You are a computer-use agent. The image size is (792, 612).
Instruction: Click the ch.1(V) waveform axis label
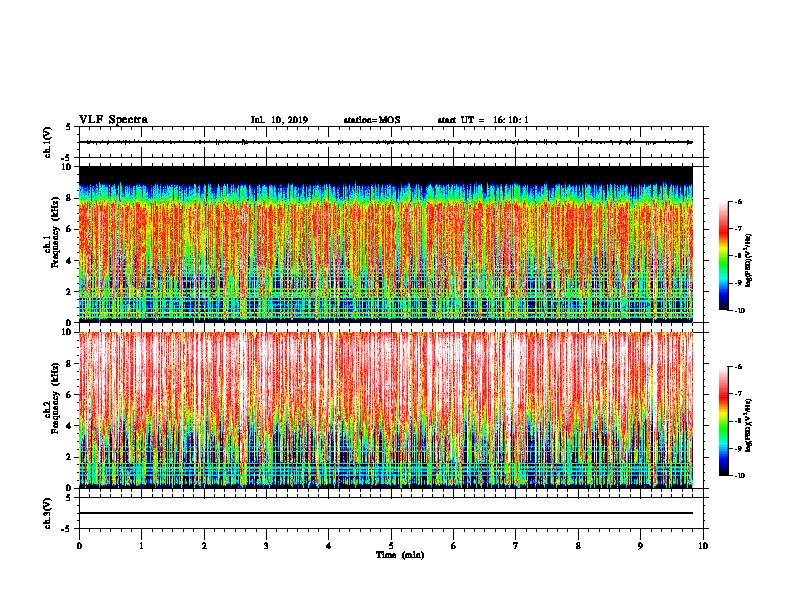coord(48,142)
